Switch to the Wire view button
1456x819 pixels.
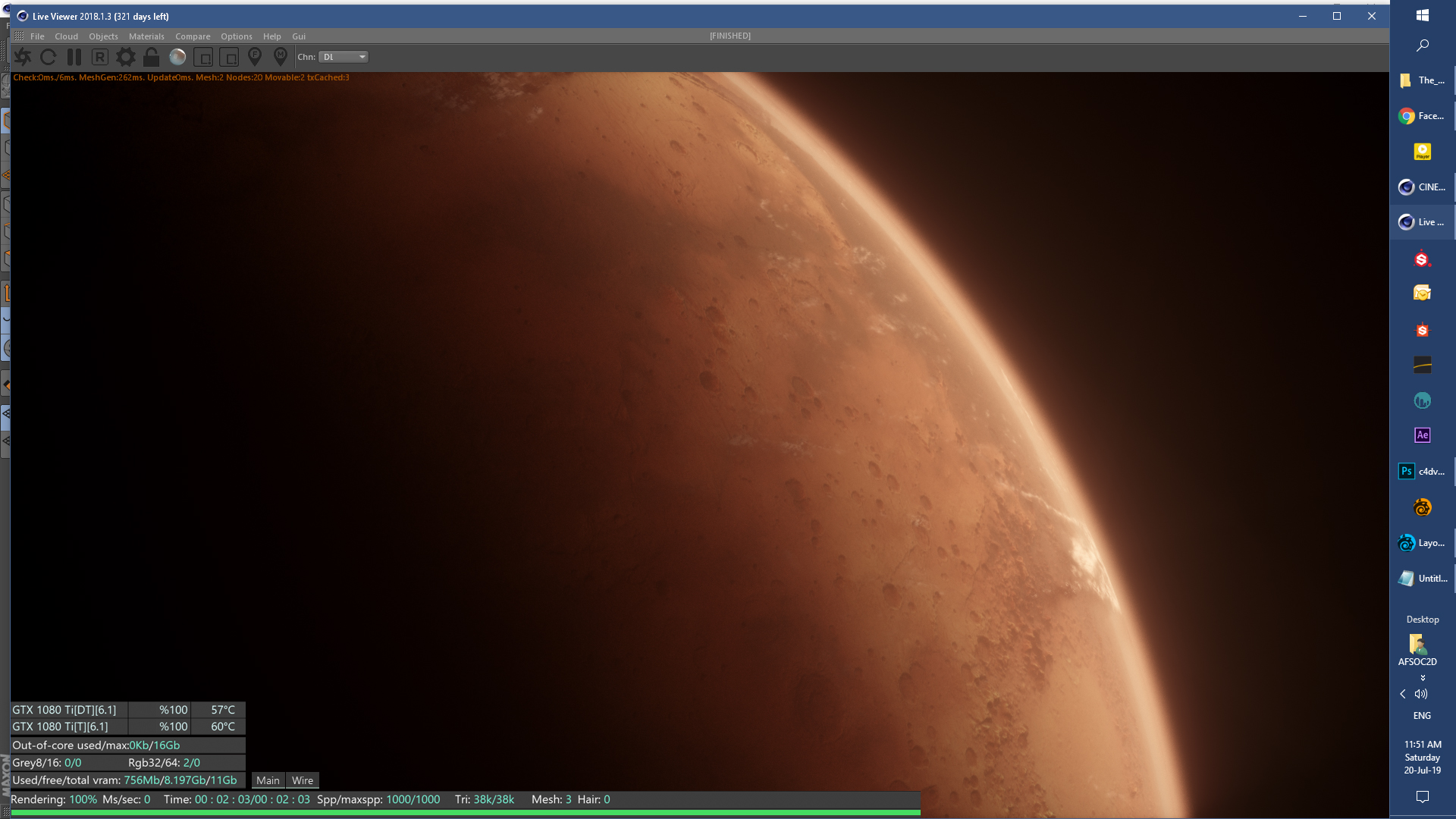303,780
